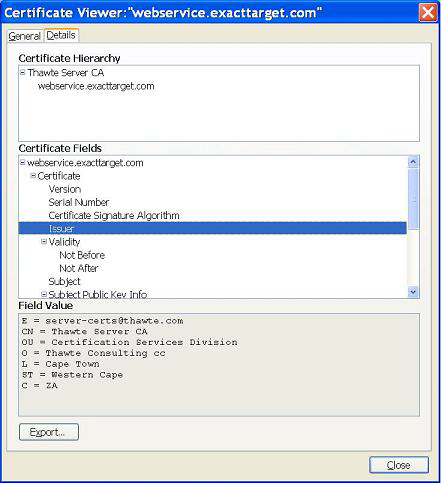Image resolution: width=441 pixels, height=483 pixels.
Task: Collapse the Validity node
Action: tap(44, 241)
